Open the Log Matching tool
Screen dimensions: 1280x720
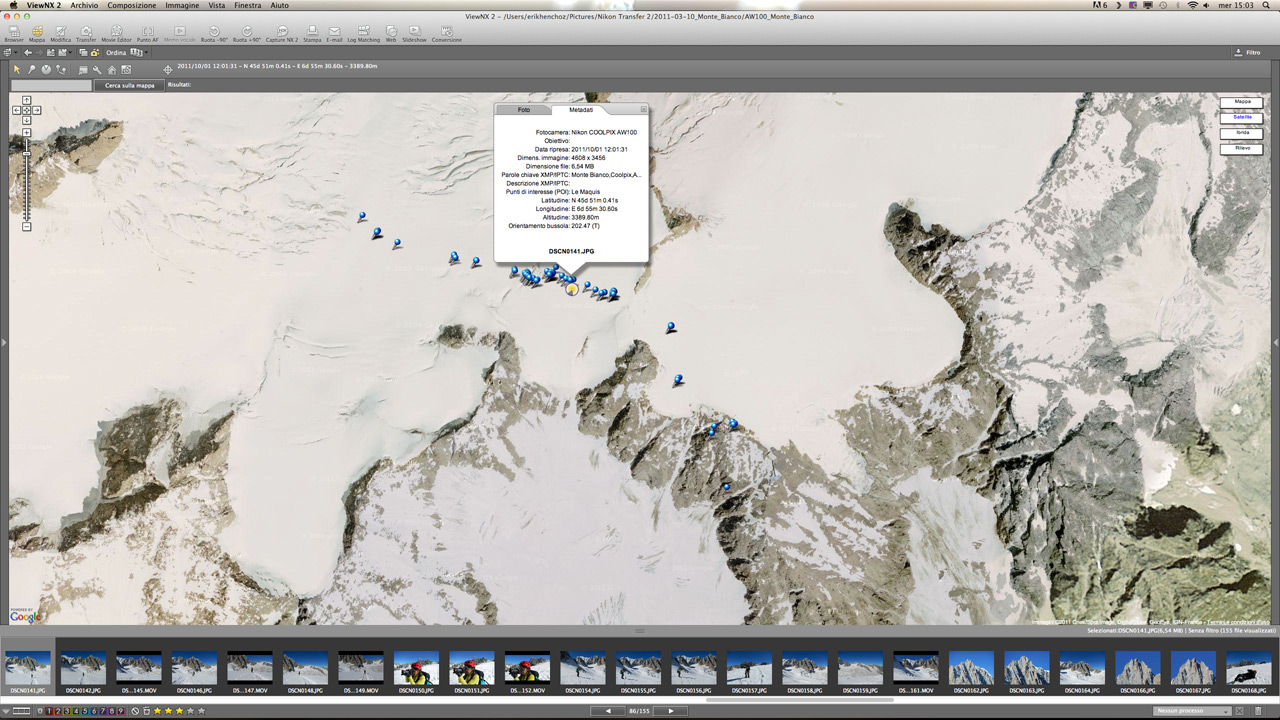coord(363,34)
